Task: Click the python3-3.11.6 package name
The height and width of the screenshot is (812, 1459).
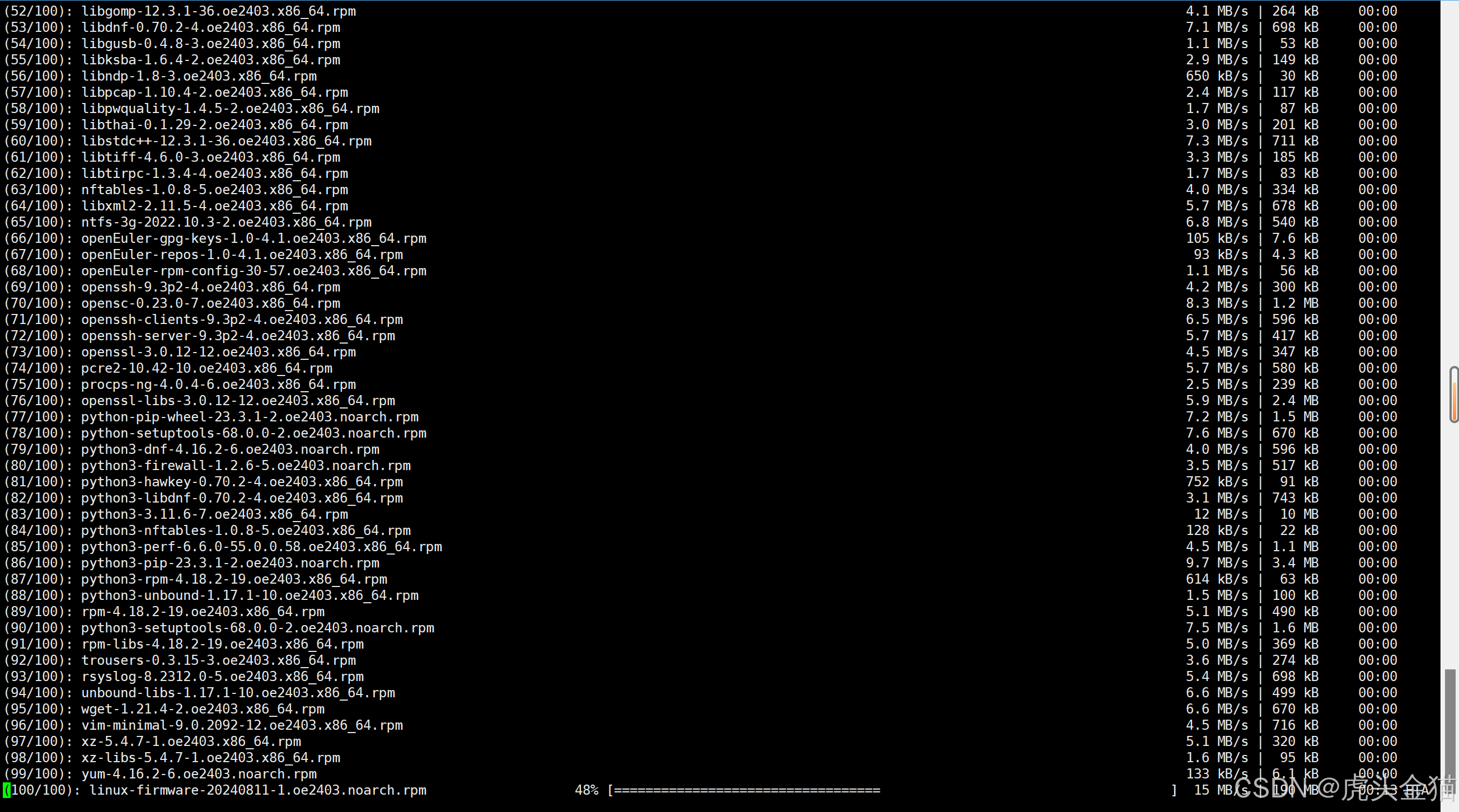Action: click(215, 514)
